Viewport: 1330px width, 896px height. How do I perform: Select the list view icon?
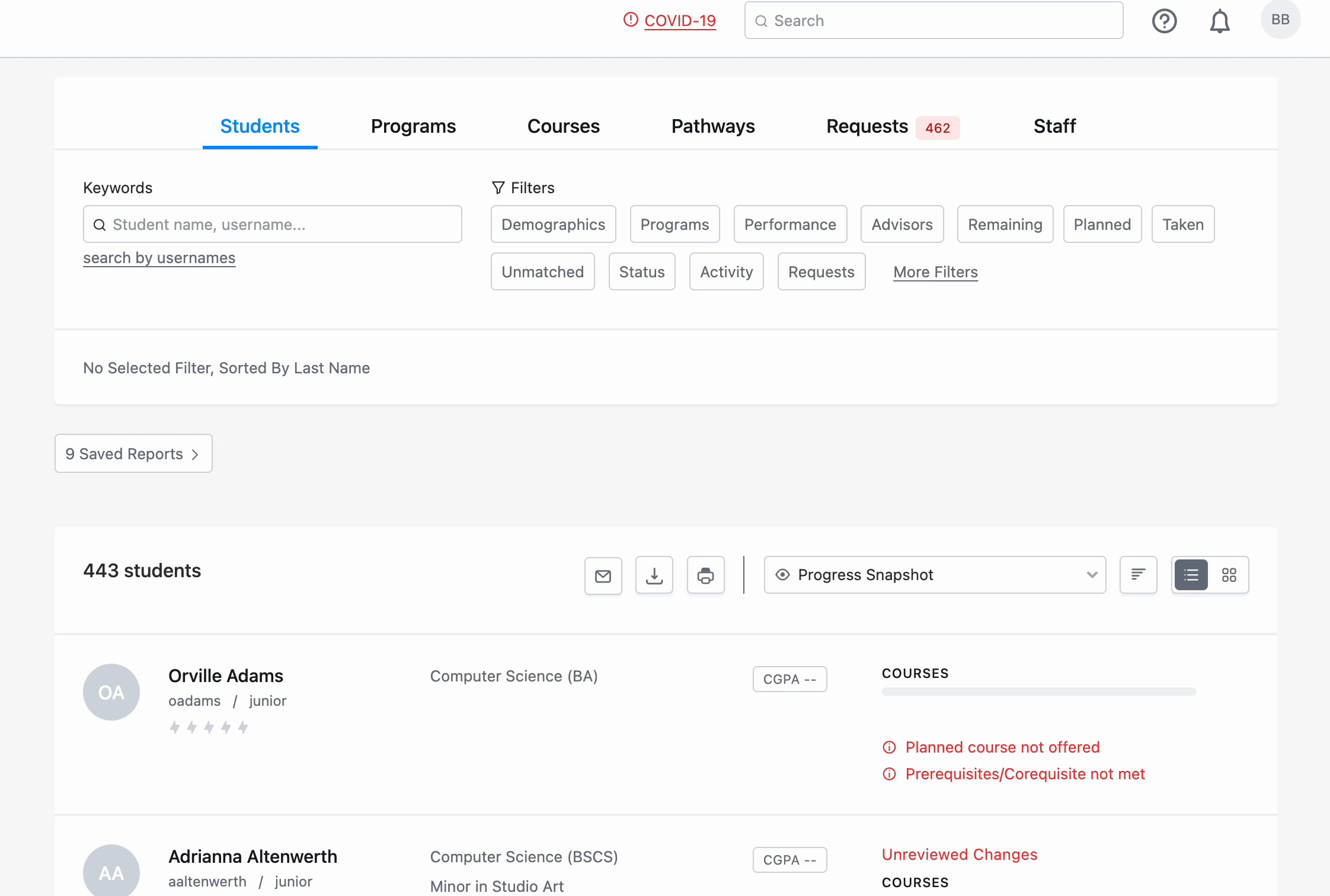coord(1191,575)
